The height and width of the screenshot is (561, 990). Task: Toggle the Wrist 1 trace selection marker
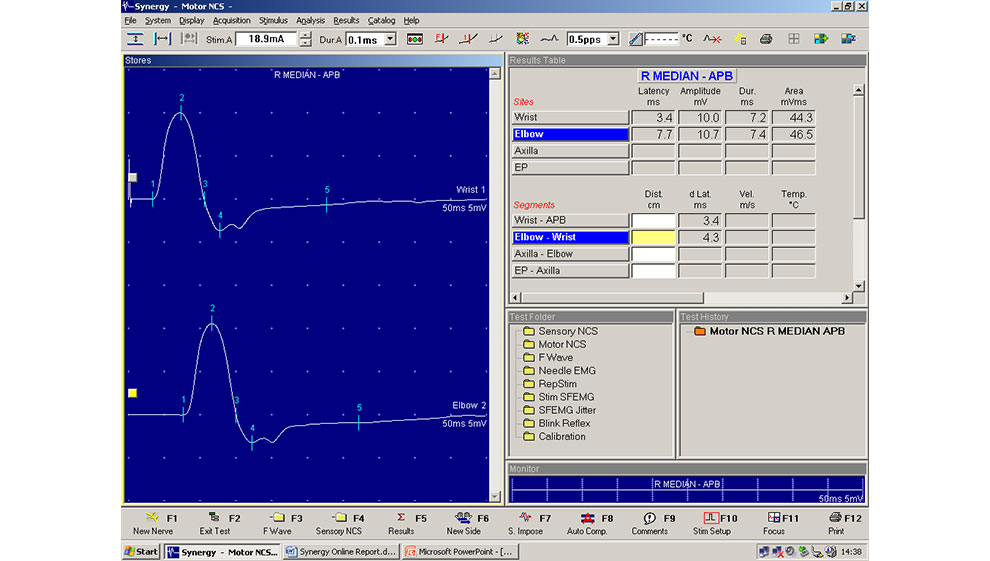point(132,178)
